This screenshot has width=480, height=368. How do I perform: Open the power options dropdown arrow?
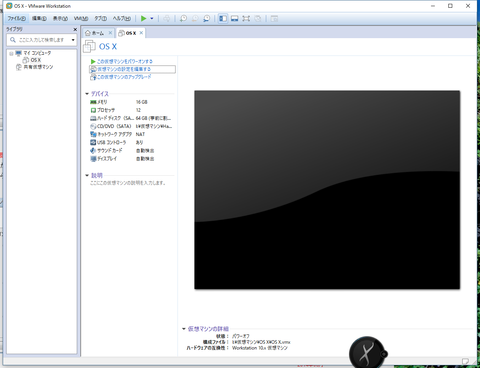152,18
